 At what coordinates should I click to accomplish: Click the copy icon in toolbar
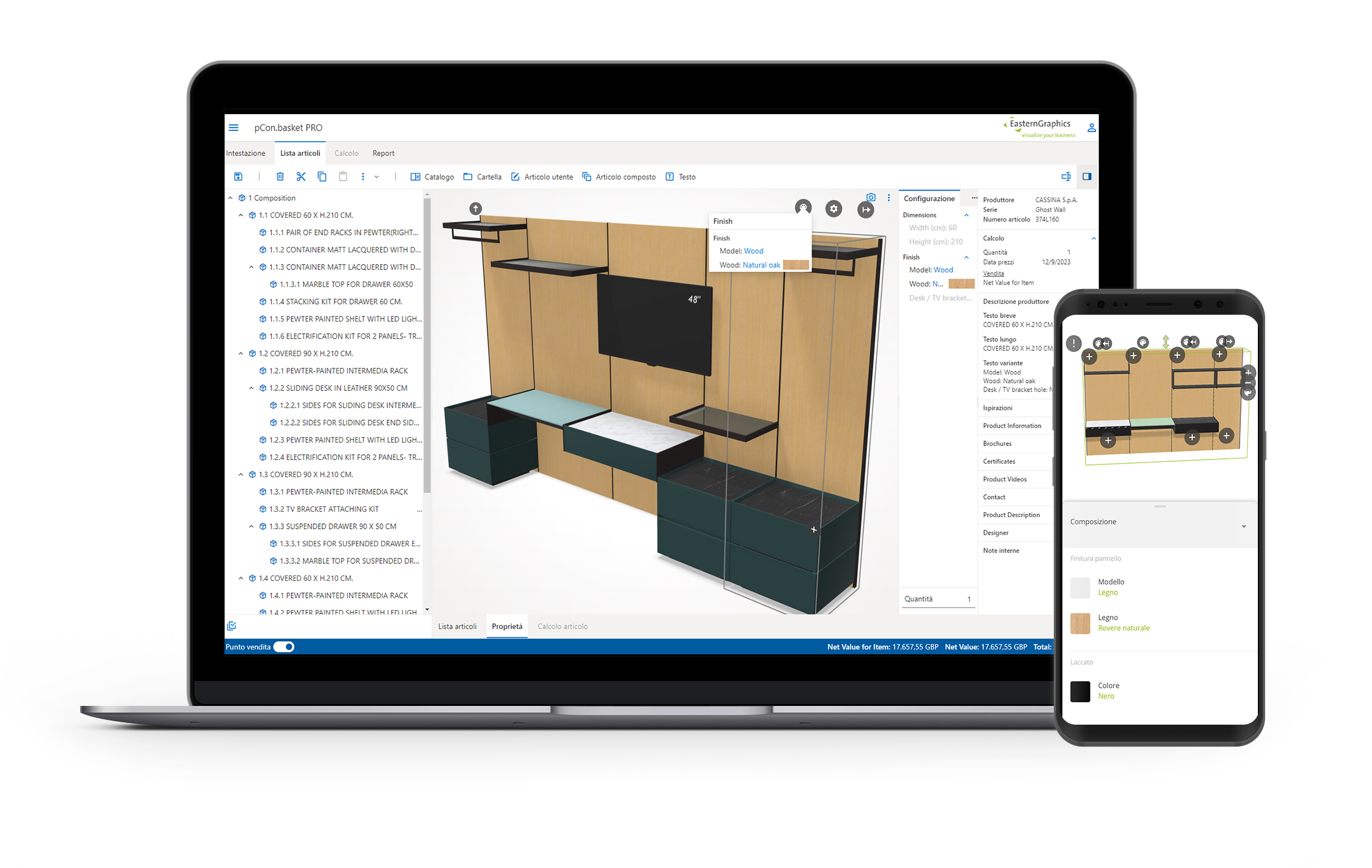click(x=322, y=177)
